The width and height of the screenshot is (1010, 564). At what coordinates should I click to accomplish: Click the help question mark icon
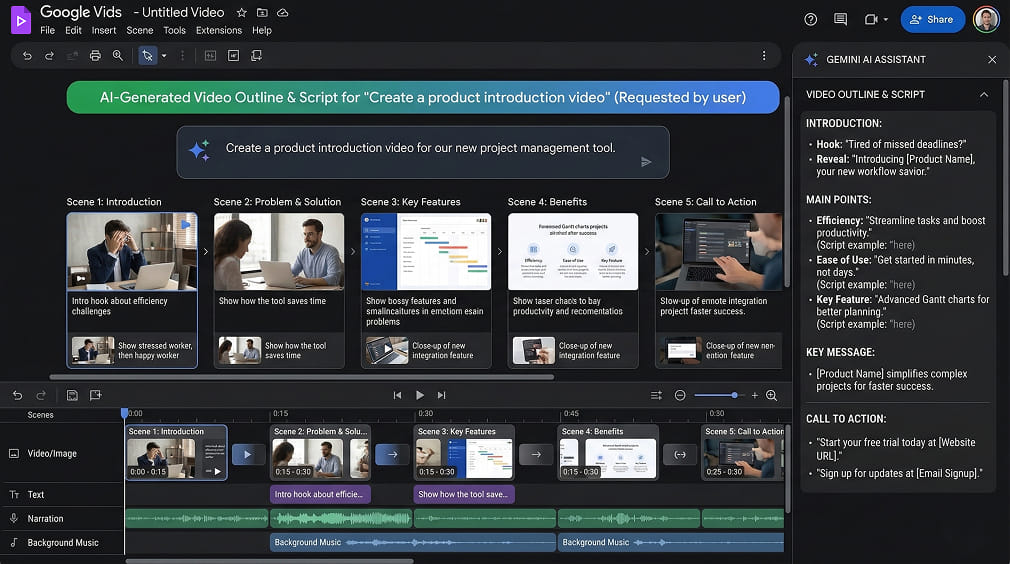click(811, 19)
